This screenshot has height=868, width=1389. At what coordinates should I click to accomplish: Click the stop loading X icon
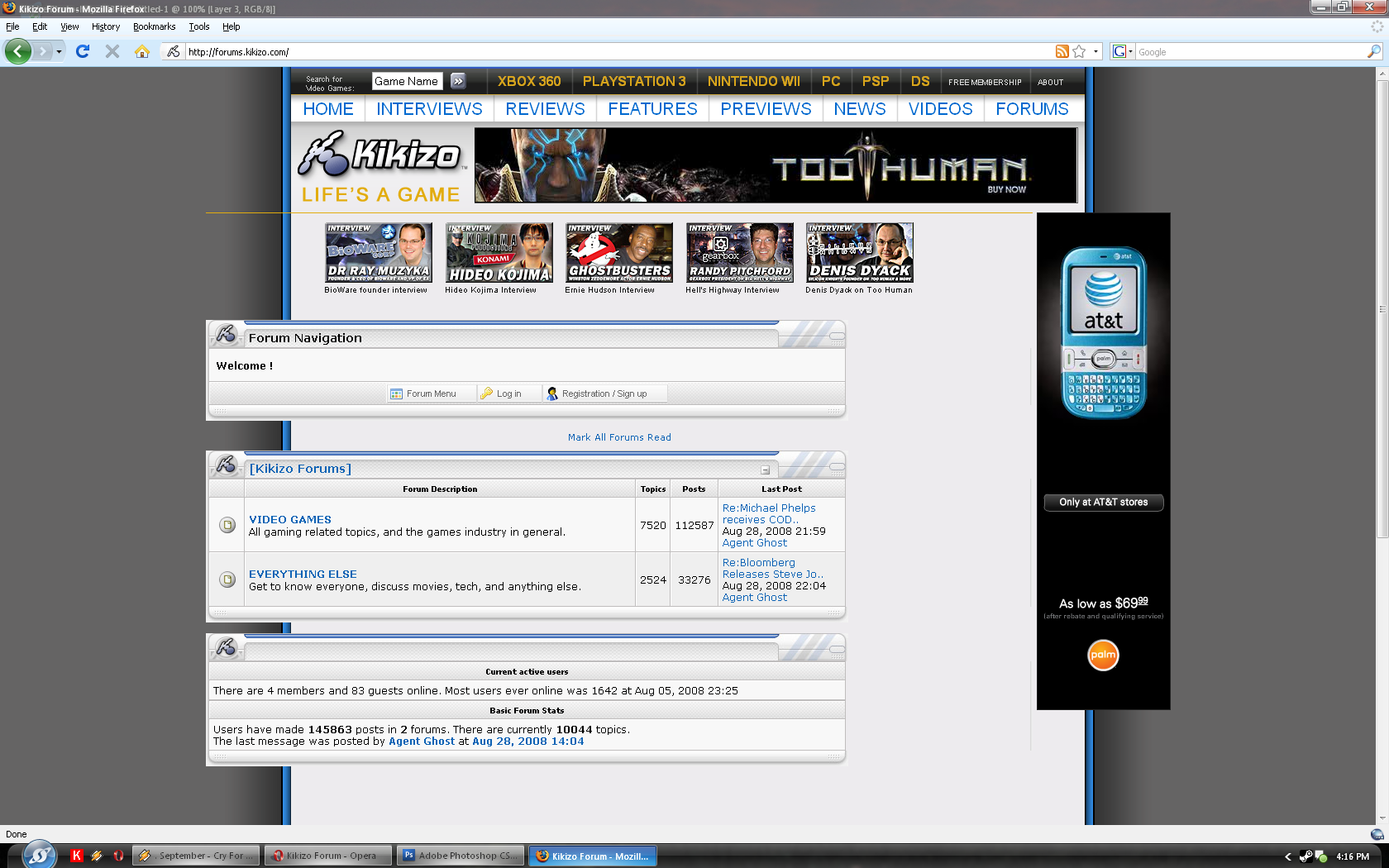click(x=112, y=51)
